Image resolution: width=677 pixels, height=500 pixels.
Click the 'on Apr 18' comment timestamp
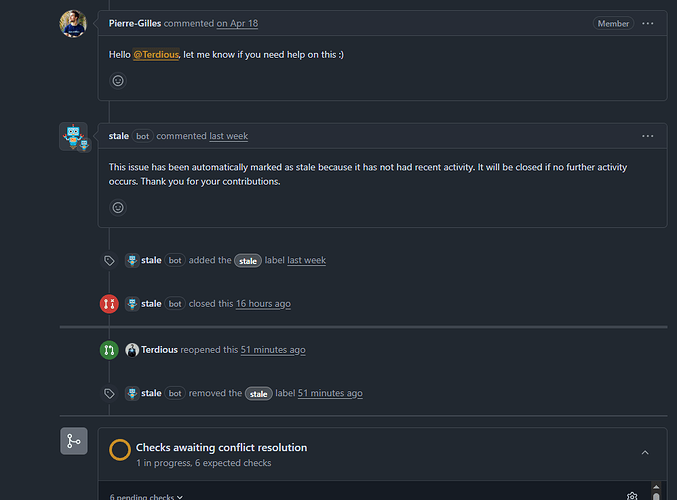pos(236,23)
